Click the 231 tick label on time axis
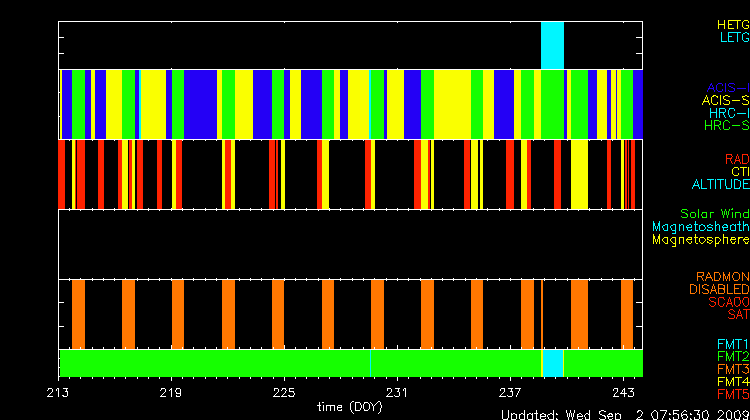Screen dimensions: 750x420 398,391
